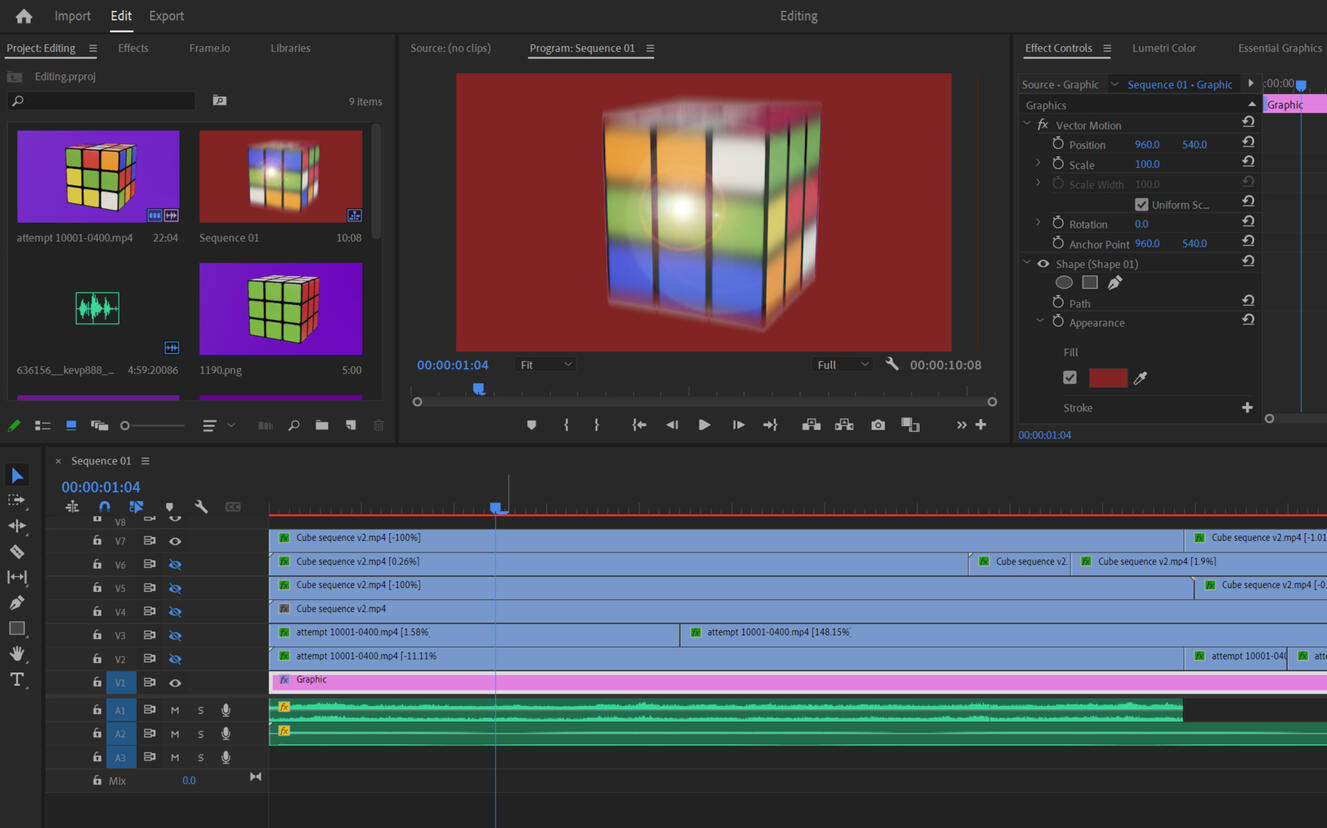This screenshot has width=1327, height=828.
Task: Click the Export Frame camera icon
Action: [x=877, y=425]
